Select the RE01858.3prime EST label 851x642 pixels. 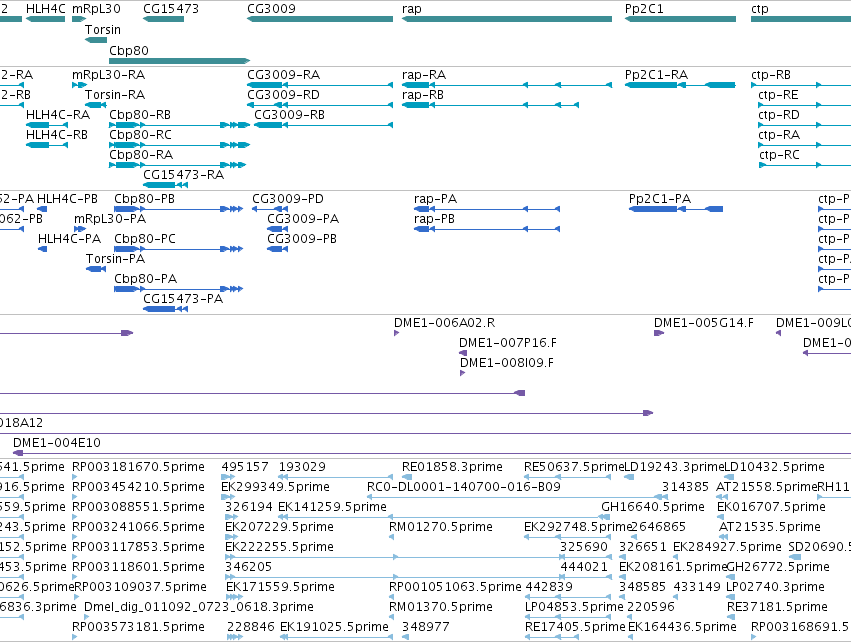click(x=452, y=467)
